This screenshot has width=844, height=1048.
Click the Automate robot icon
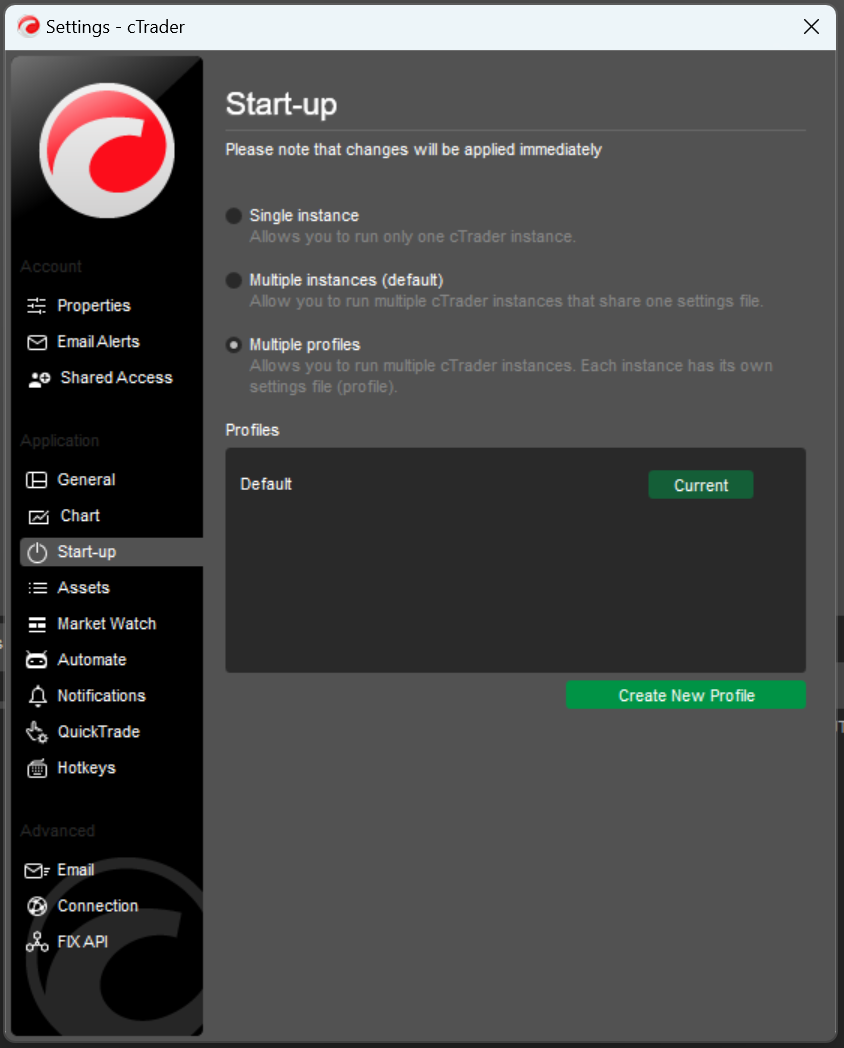click(37, 660)
